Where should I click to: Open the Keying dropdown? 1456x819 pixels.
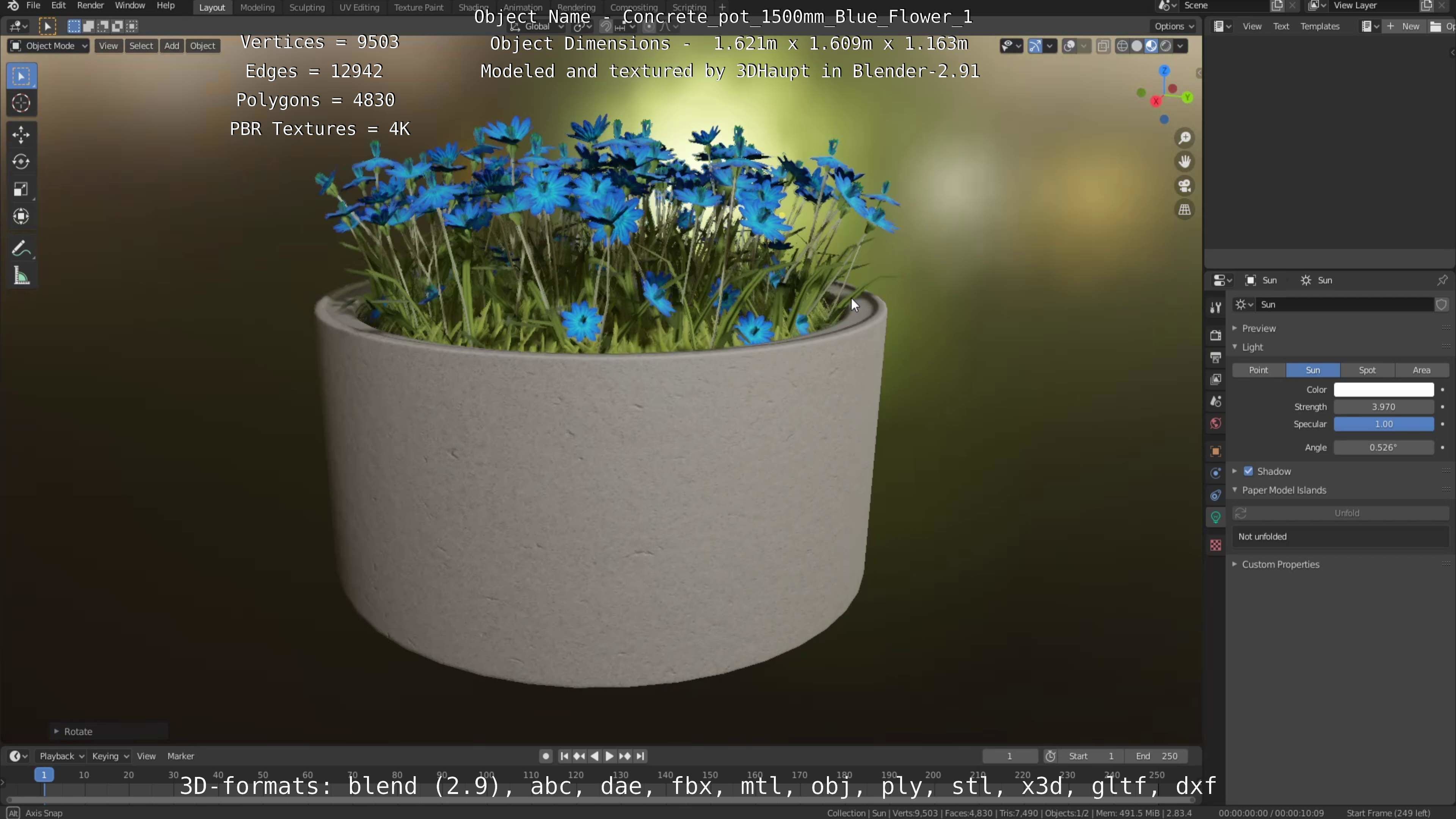click(111, 756)
